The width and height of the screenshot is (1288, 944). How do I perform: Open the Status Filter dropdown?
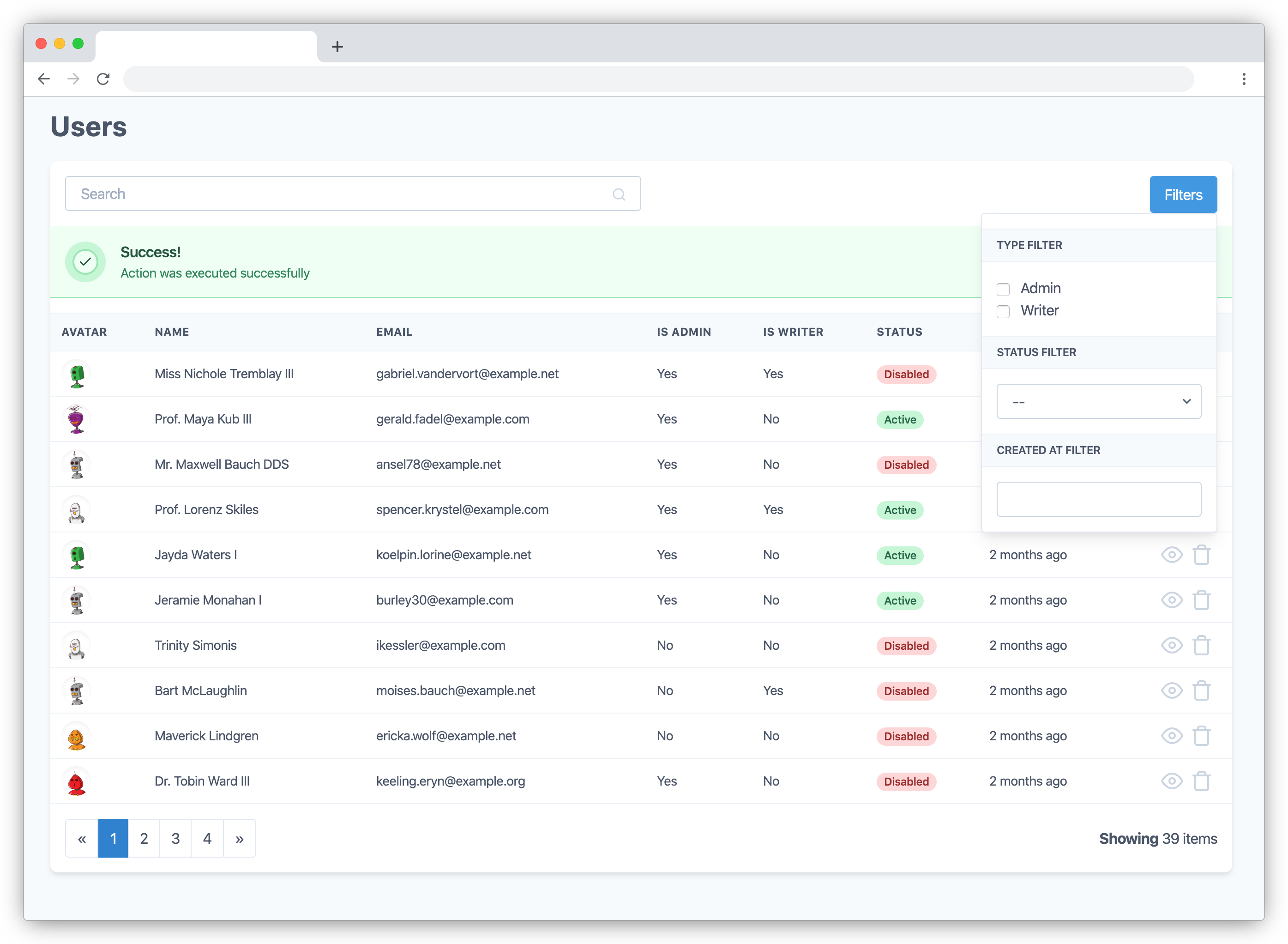[1098, 401]
